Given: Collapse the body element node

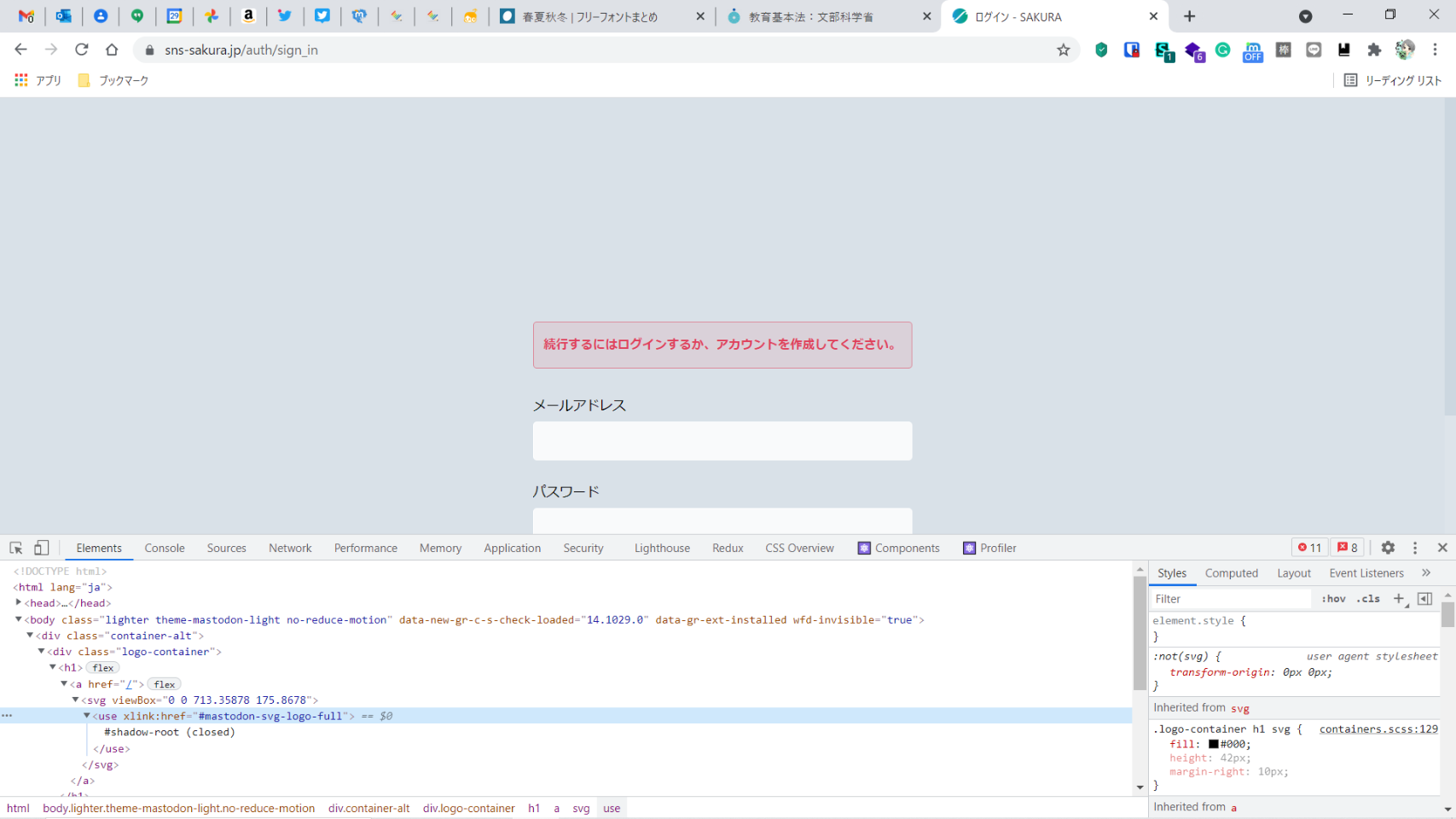Looking at the screenshot, I should pyautogui.click(x=19, y=619).
